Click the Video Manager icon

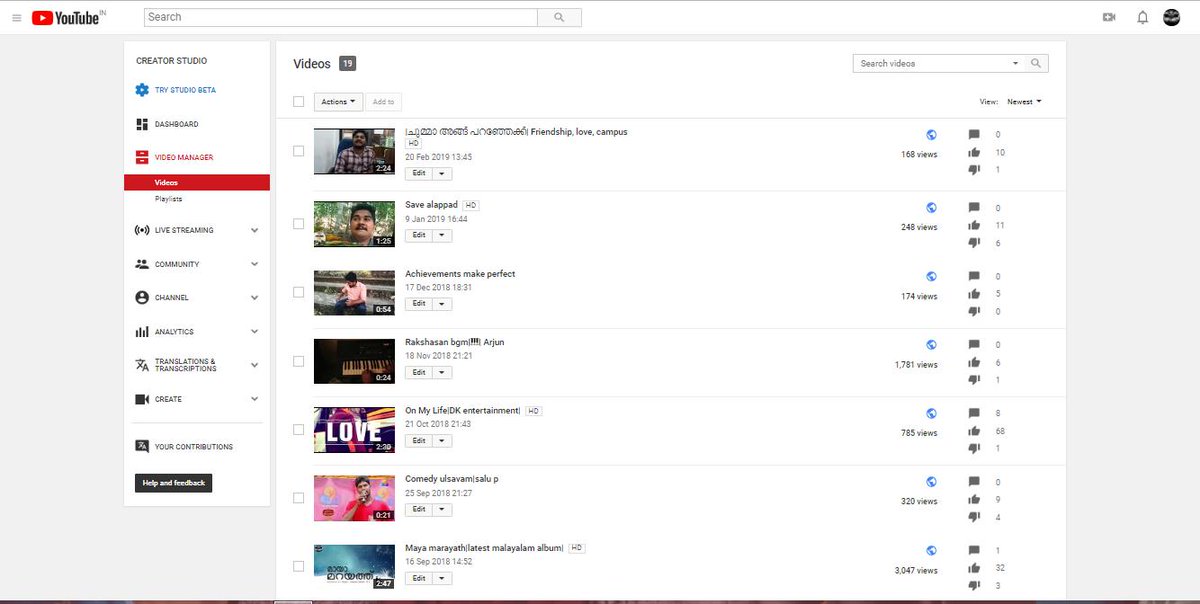tap(142, 157)
